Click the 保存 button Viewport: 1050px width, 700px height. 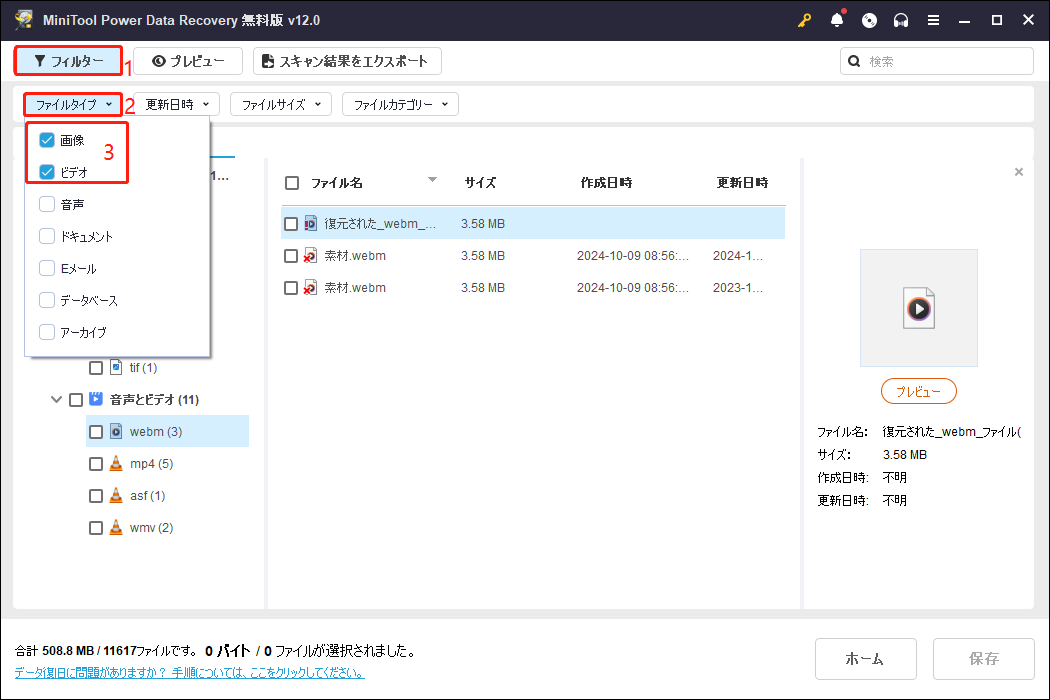click(984, 658)
